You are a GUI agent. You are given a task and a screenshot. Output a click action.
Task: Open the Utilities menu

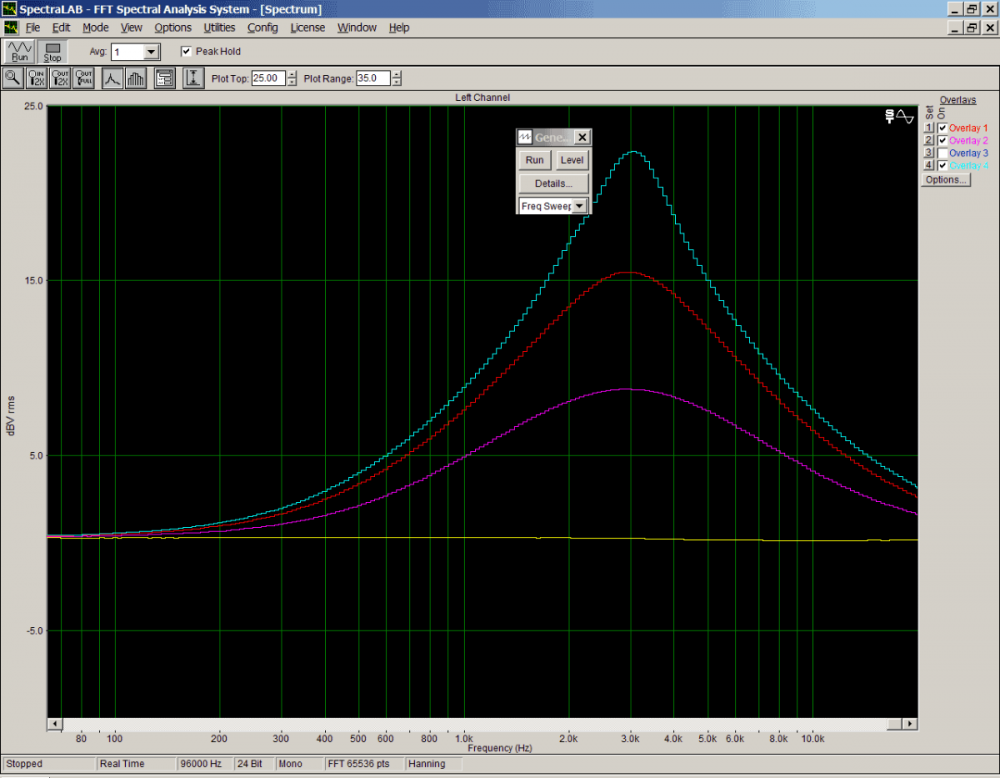[x=219, y=27]
